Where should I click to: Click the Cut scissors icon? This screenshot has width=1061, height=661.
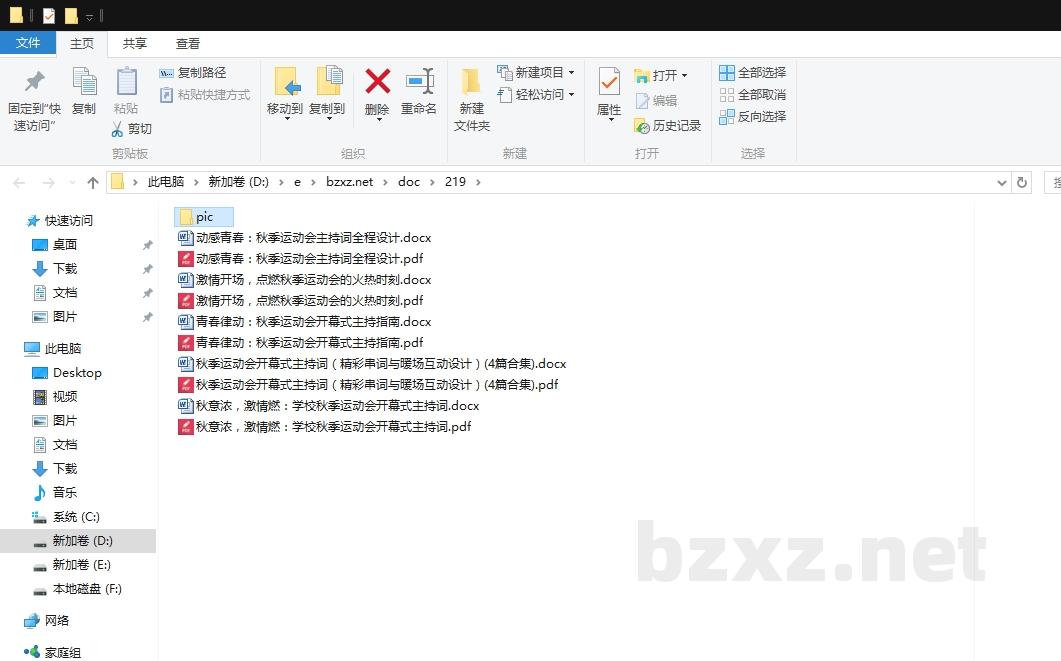[x=117, y=129]
